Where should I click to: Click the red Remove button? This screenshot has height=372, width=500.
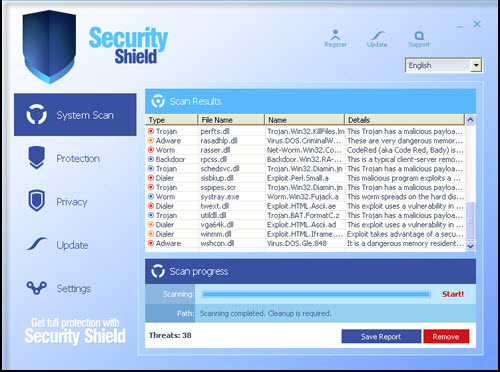click(x=446, y=337)
